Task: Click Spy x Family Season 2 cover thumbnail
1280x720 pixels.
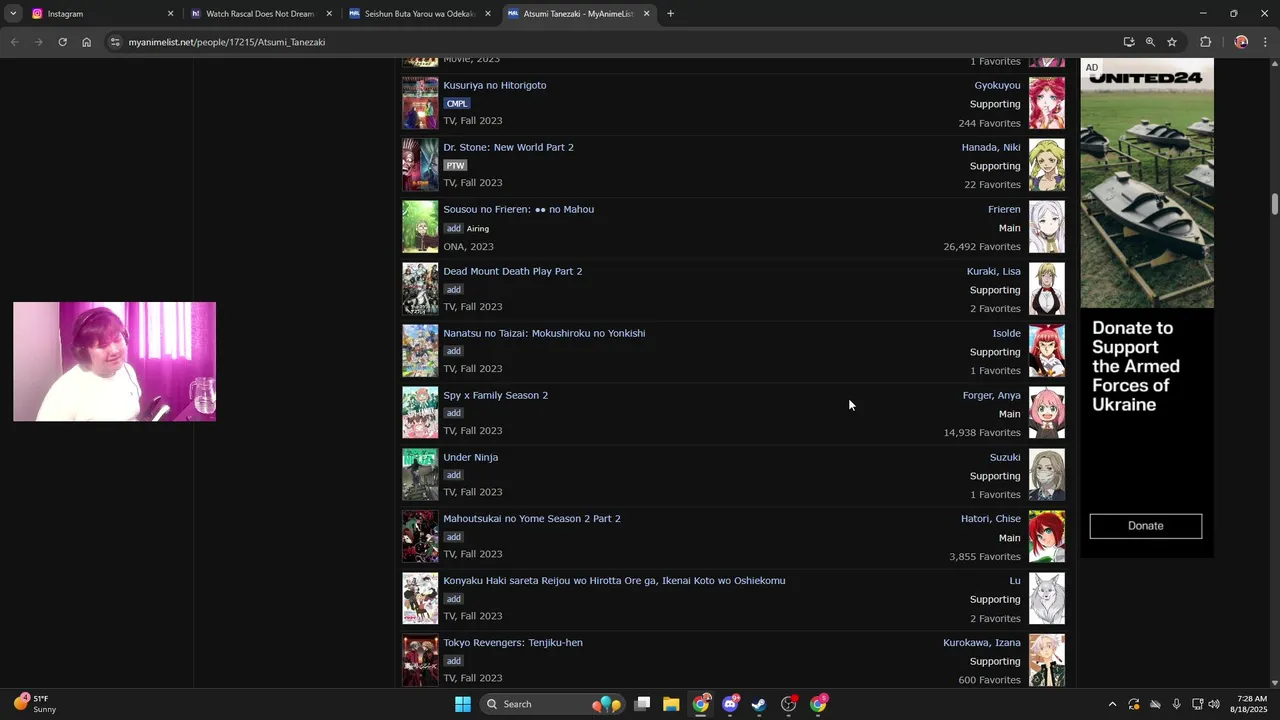Action: (x=420, y=413)
